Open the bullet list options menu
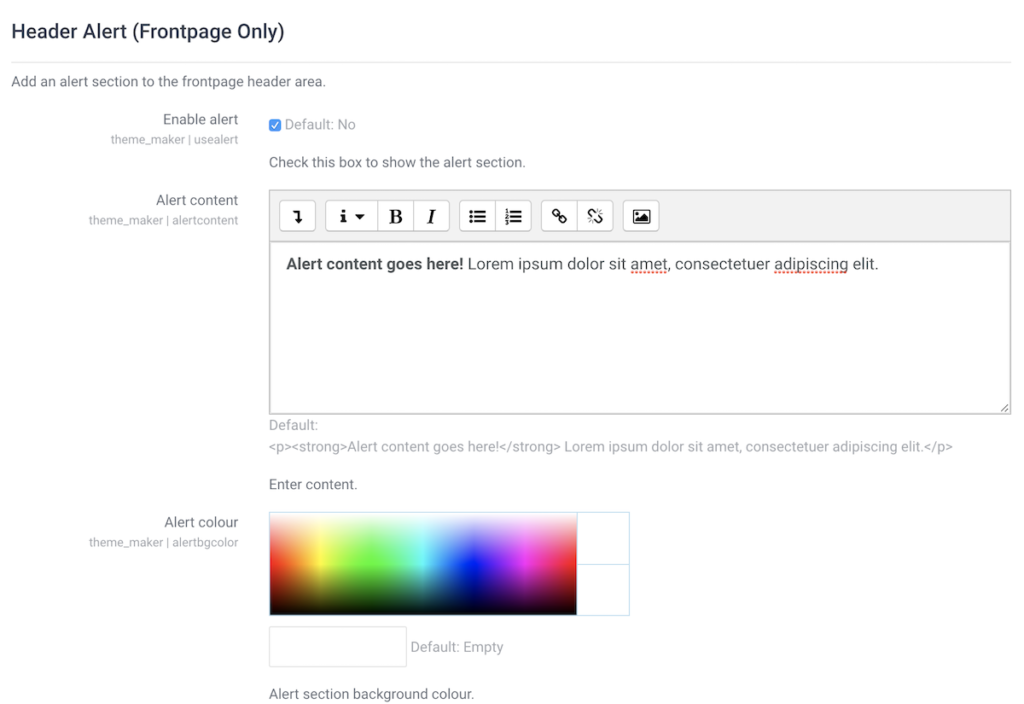 (x=477, y=215)
